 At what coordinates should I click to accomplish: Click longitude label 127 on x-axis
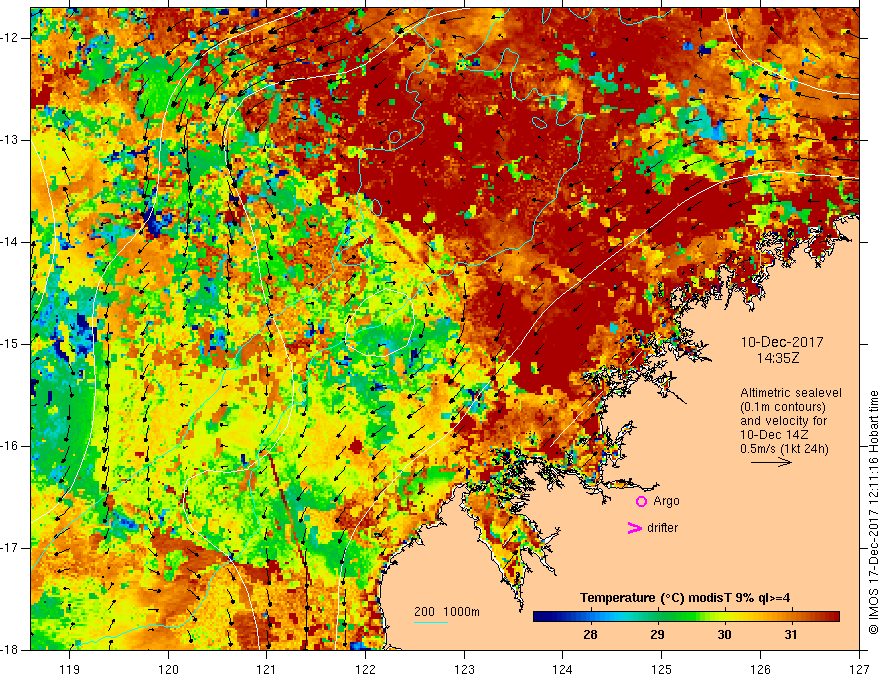[859, 669]
